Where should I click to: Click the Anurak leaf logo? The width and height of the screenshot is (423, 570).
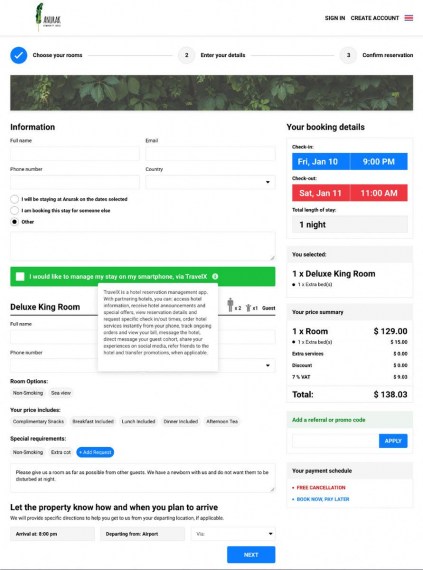click(48, 17)
